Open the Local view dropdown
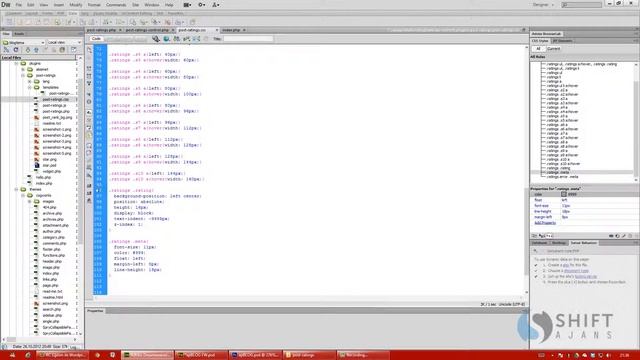 (x=64, y=42)
